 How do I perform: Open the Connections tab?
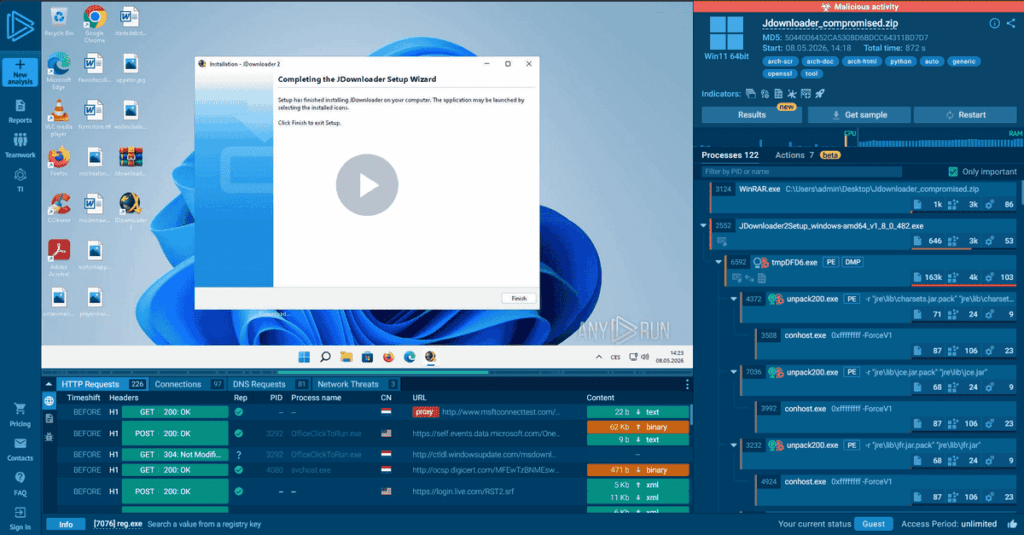click(189, 384)
